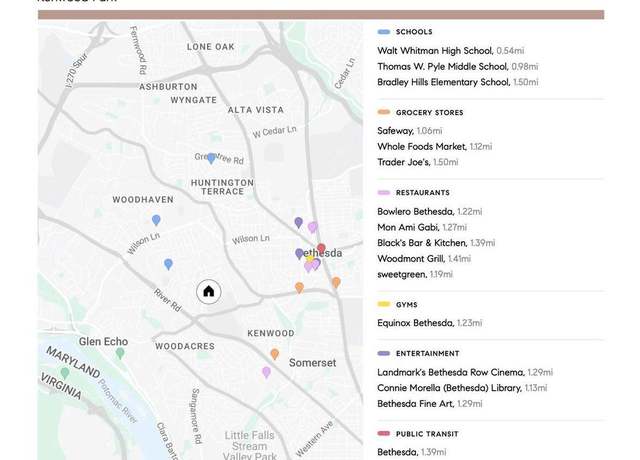Select the Equinox Bethesda gym entry
Viewport: 640px width, 460px height.
coord(429,323)
